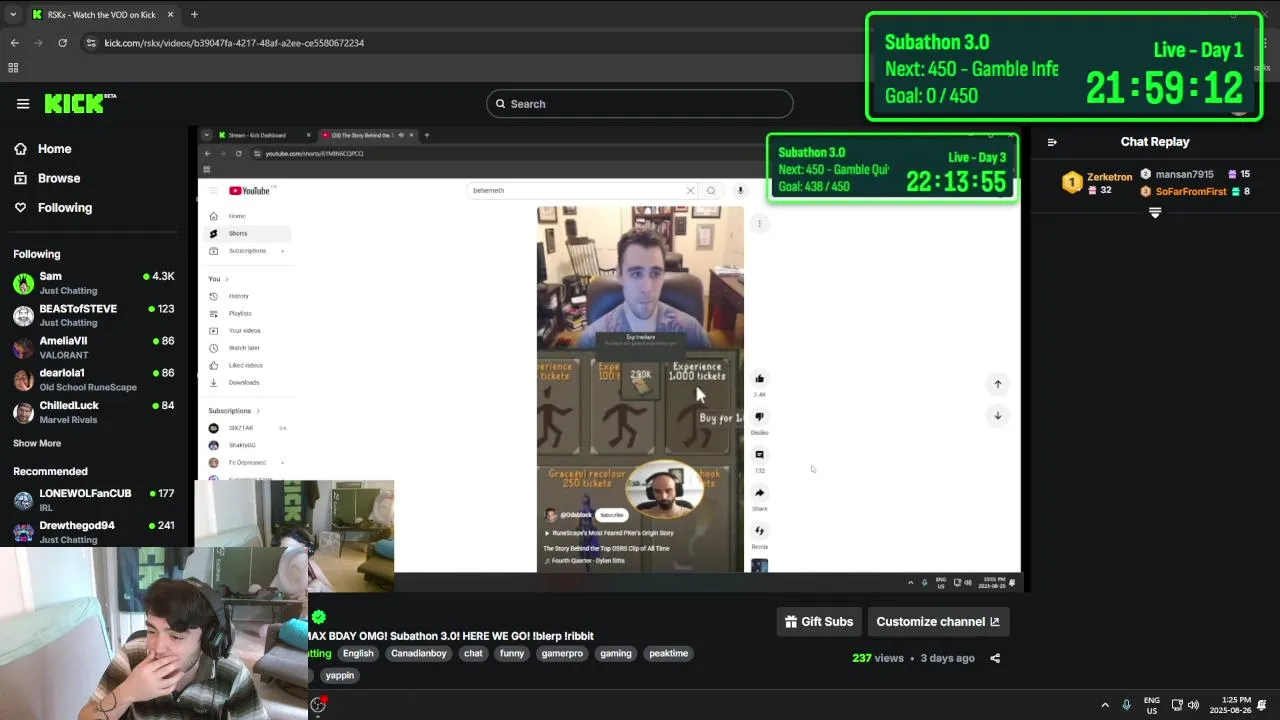Open recommended channel LONEWOLFanCUB

coord(94,500)
